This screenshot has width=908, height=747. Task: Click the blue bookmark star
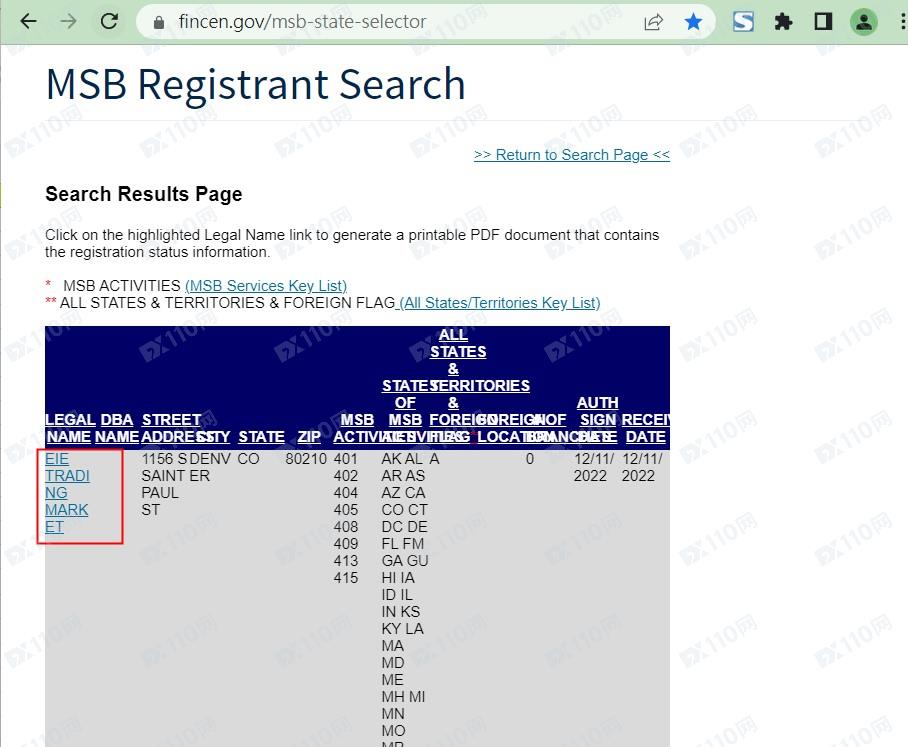pyautogui.click(x=693, y=22)
